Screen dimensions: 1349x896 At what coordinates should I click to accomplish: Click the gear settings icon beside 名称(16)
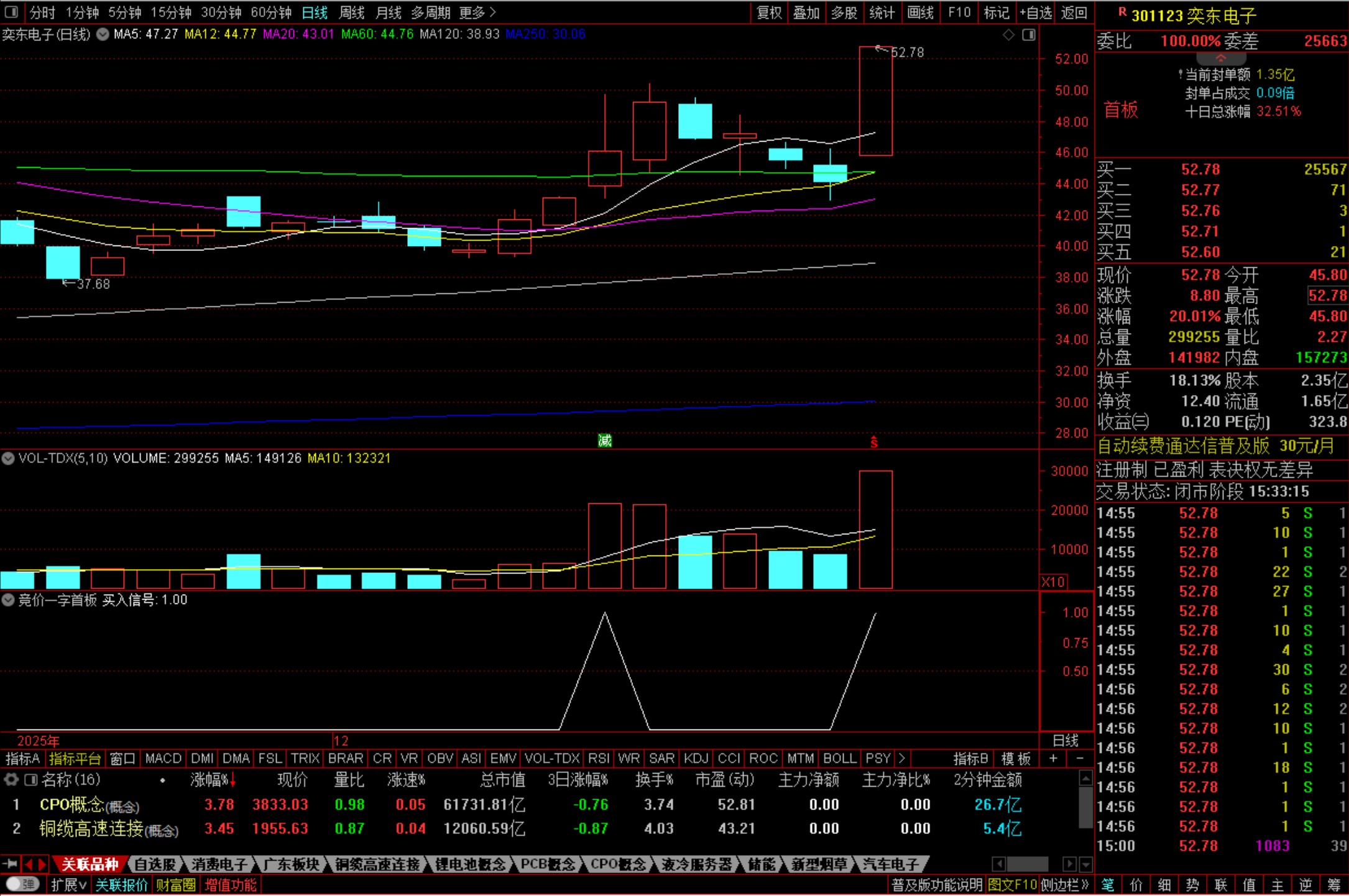point(11,779)
